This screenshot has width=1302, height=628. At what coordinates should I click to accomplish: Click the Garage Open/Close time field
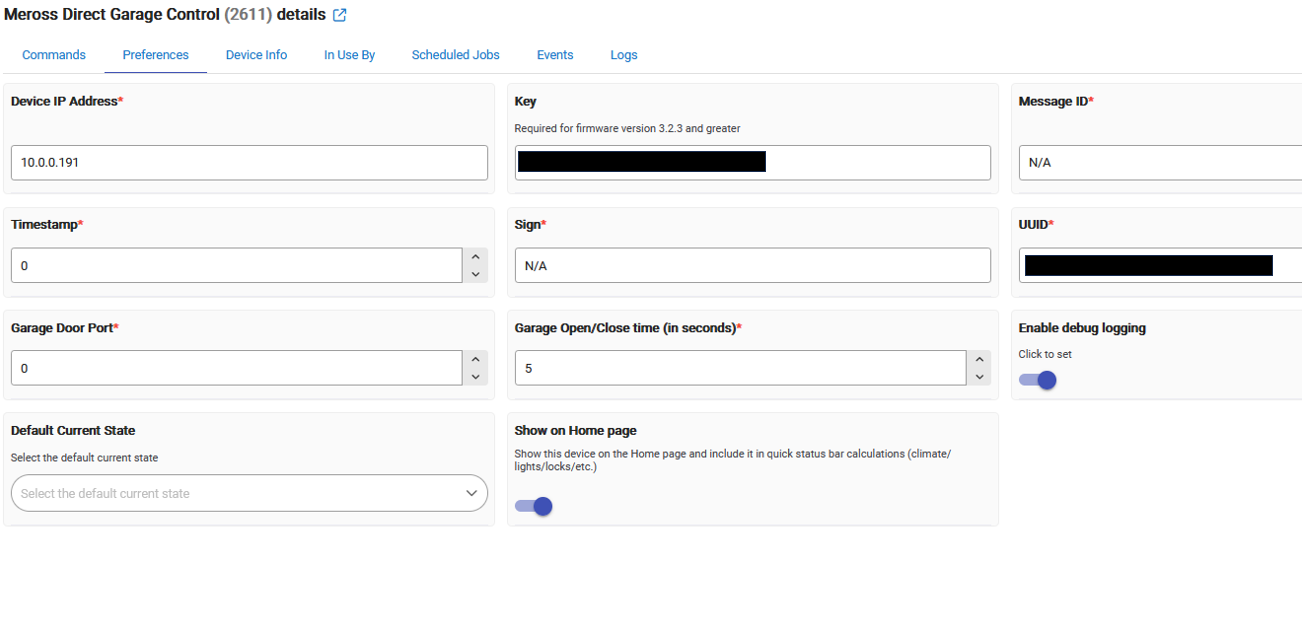(741, 368)
